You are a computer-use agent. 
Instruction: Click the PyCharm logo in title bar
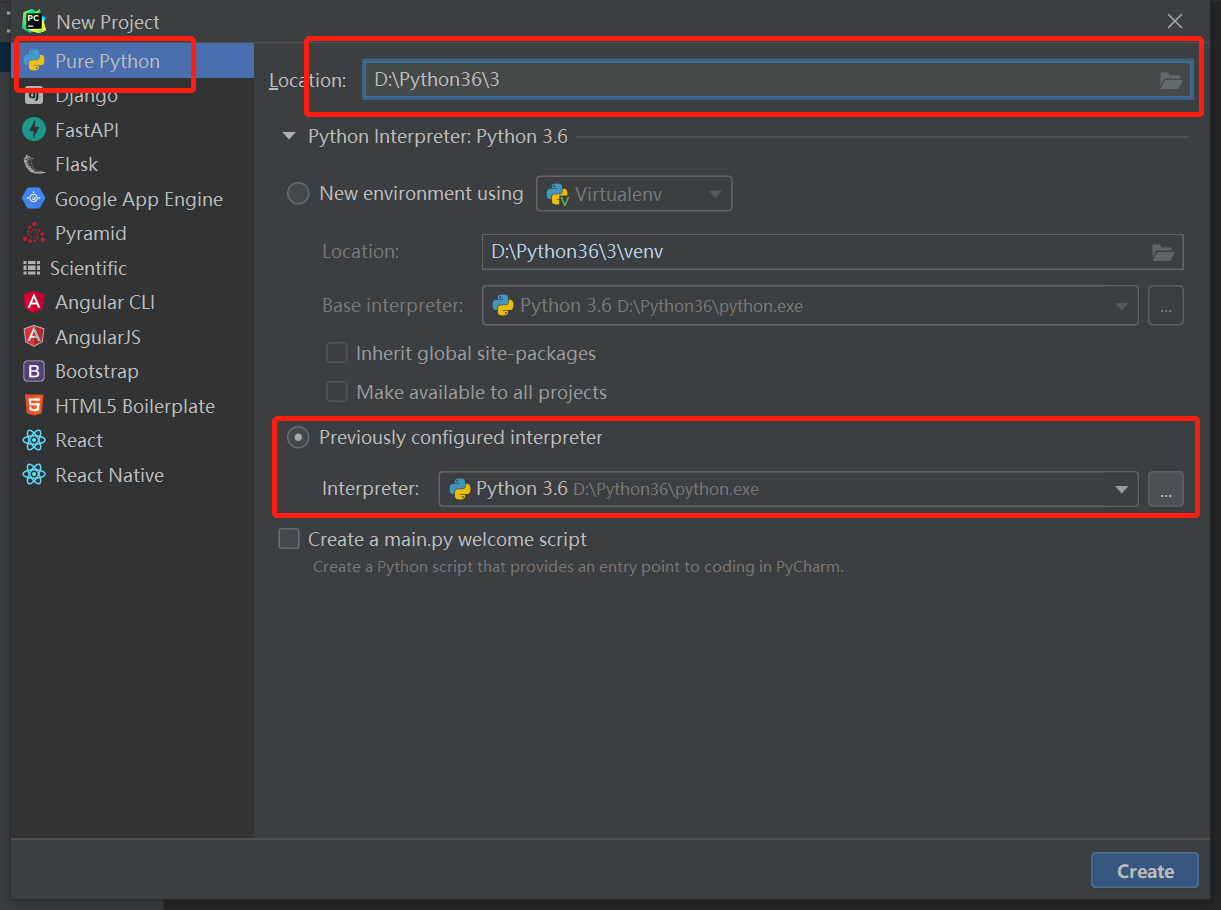point(35,21)
